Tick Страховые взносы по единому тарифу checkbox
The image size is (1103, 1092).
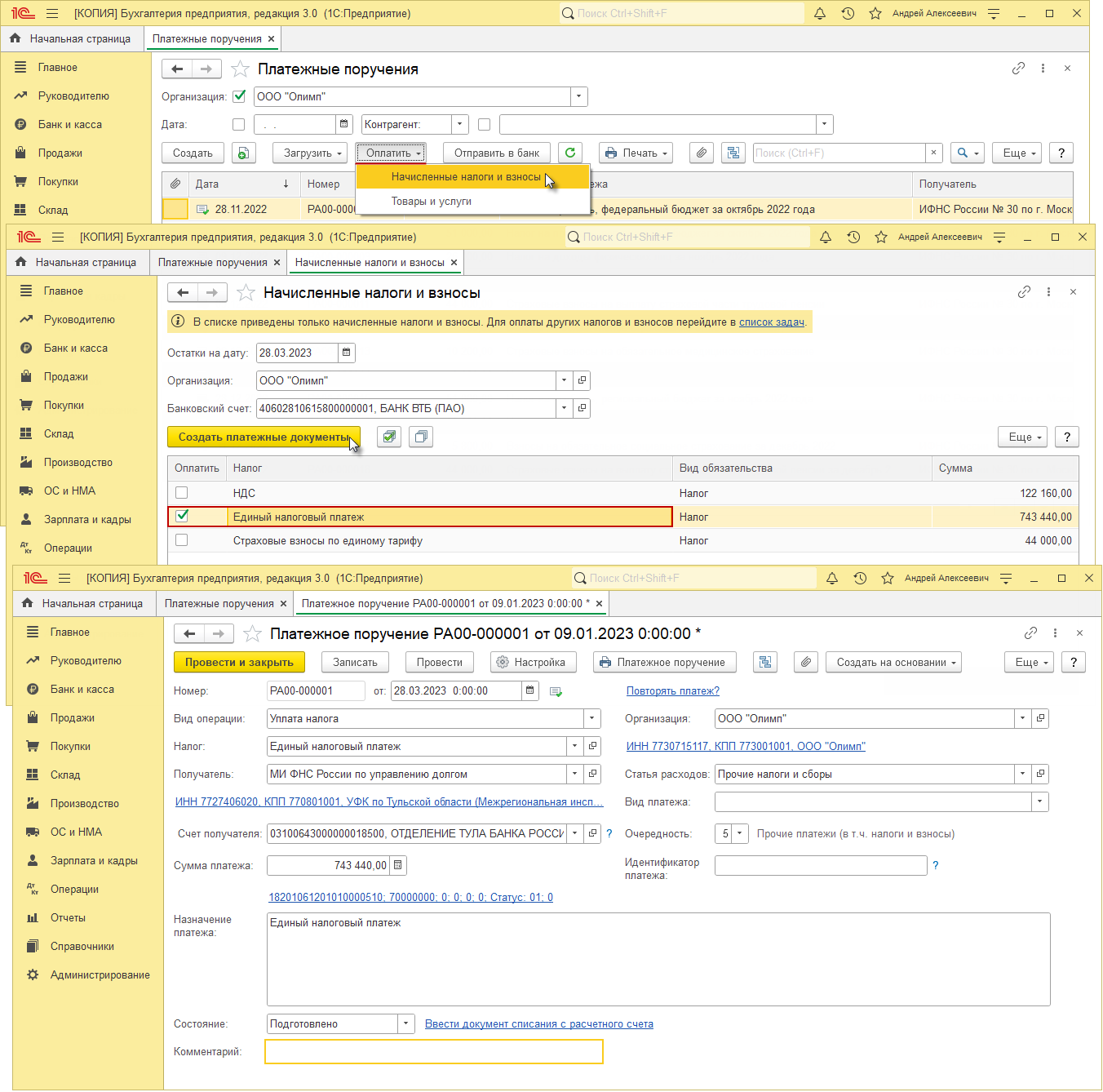182,540
